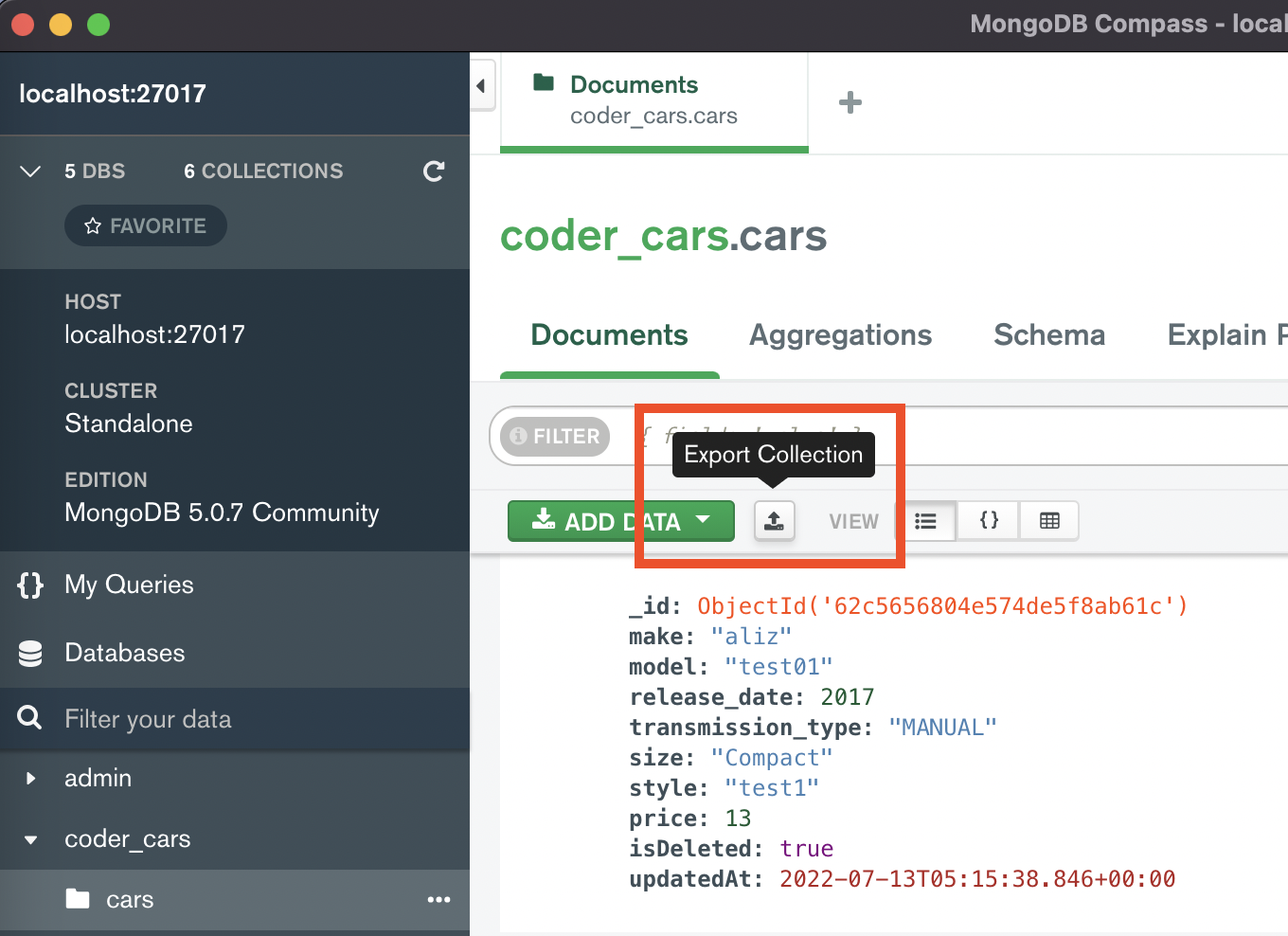Open a new tab with plus icon

tap(850, 102)
